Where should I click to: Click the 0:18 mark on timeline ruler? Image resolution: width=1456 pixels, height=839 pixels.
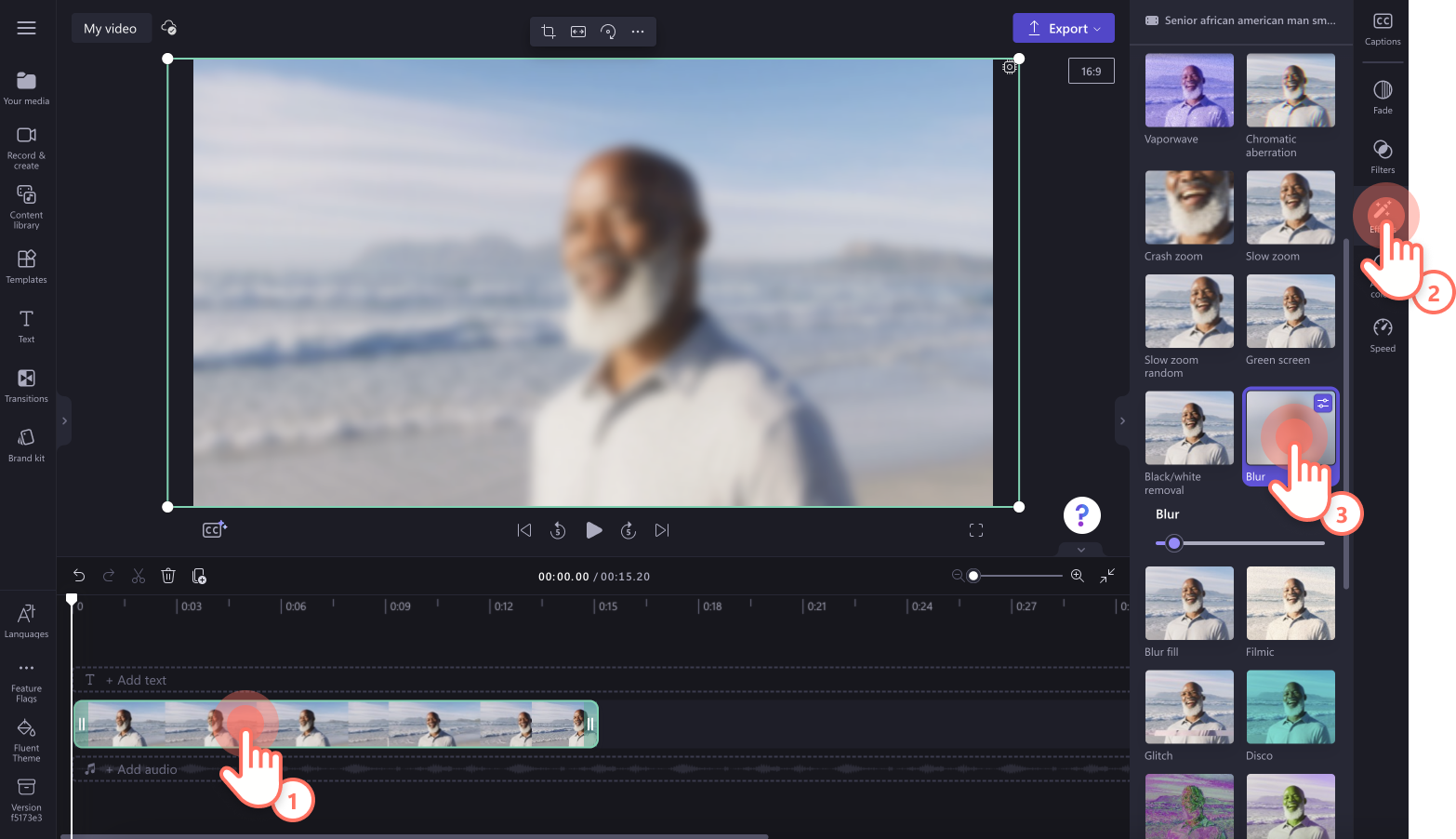[712, 606]
